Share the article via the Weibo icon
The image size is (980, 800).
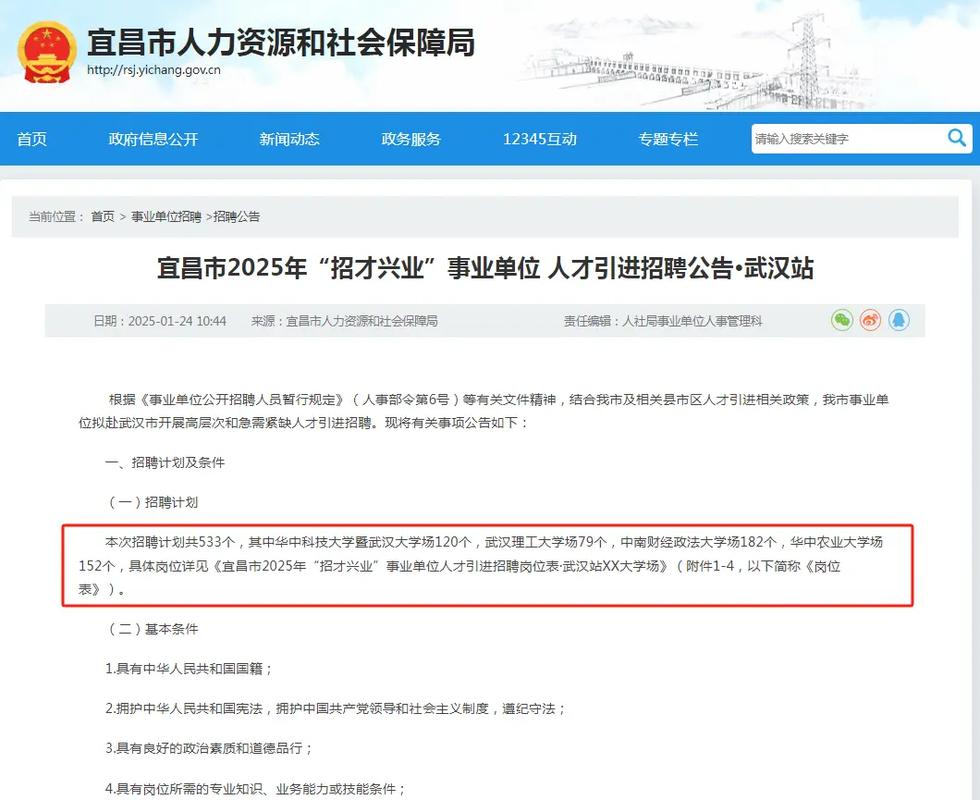(870, 320)
